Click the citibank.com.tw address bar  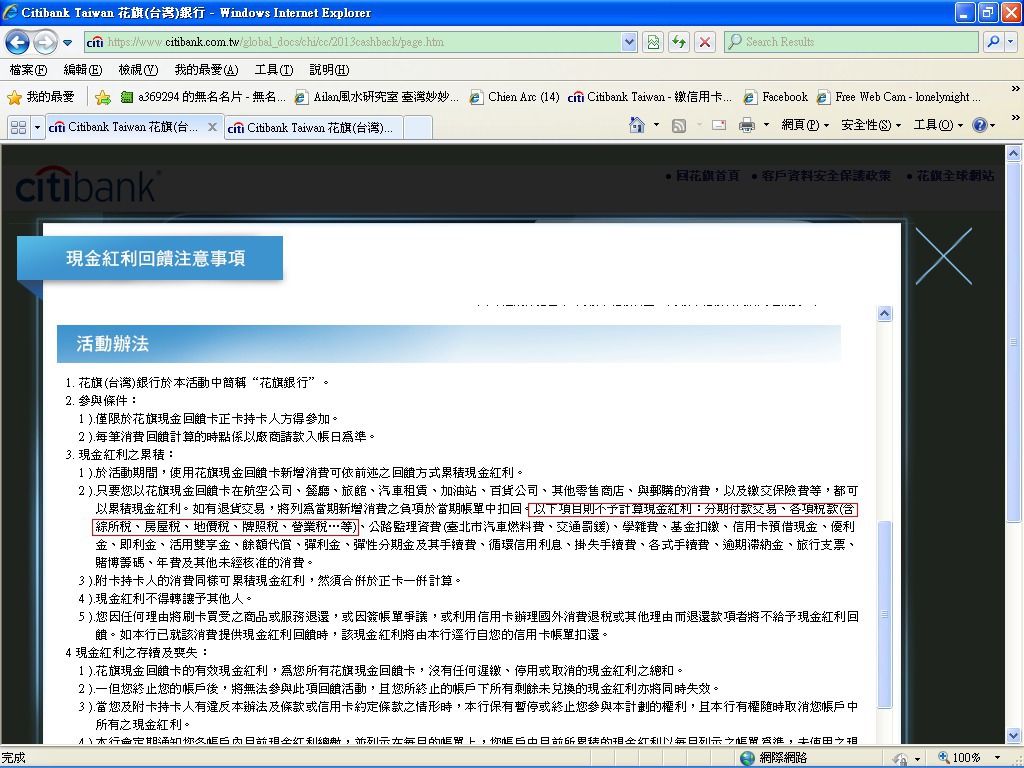[353, 42]
